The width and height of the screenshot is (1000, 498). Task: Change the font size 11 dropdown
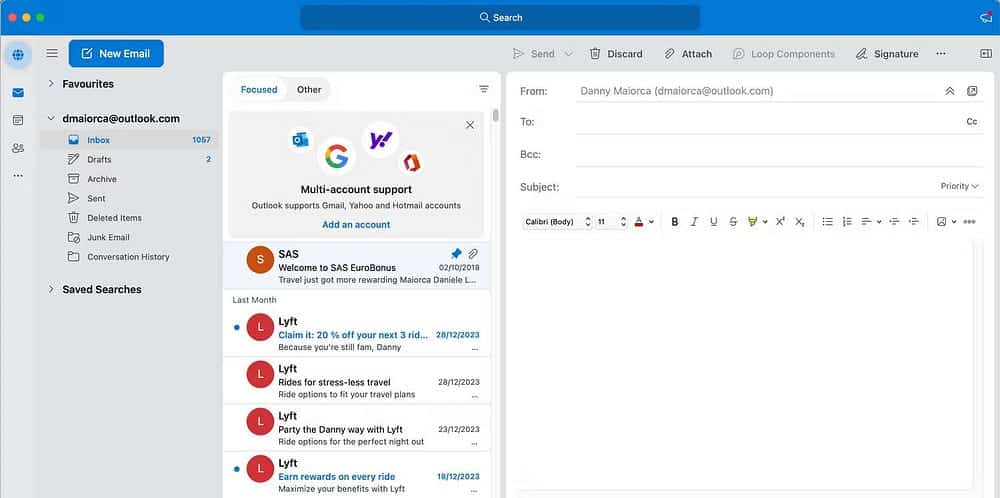[612, 222]
